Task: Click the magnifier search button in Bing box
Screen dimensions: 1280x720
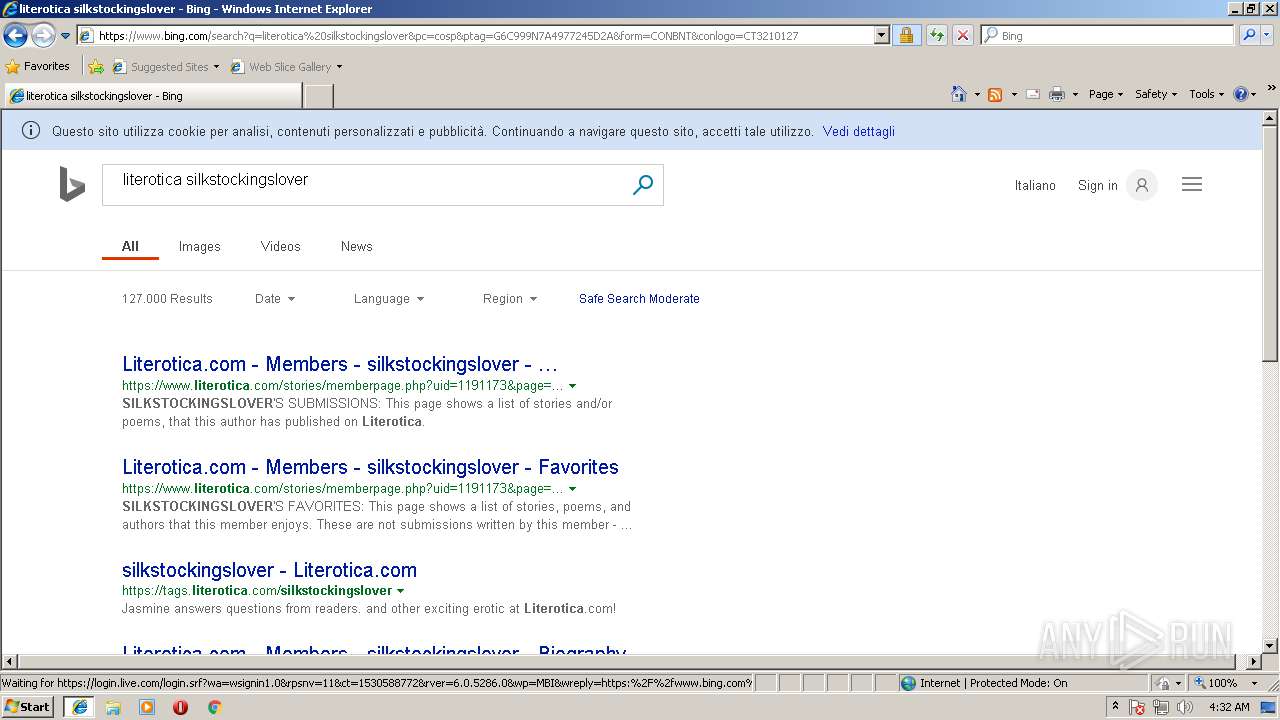Action: point(643,185)
